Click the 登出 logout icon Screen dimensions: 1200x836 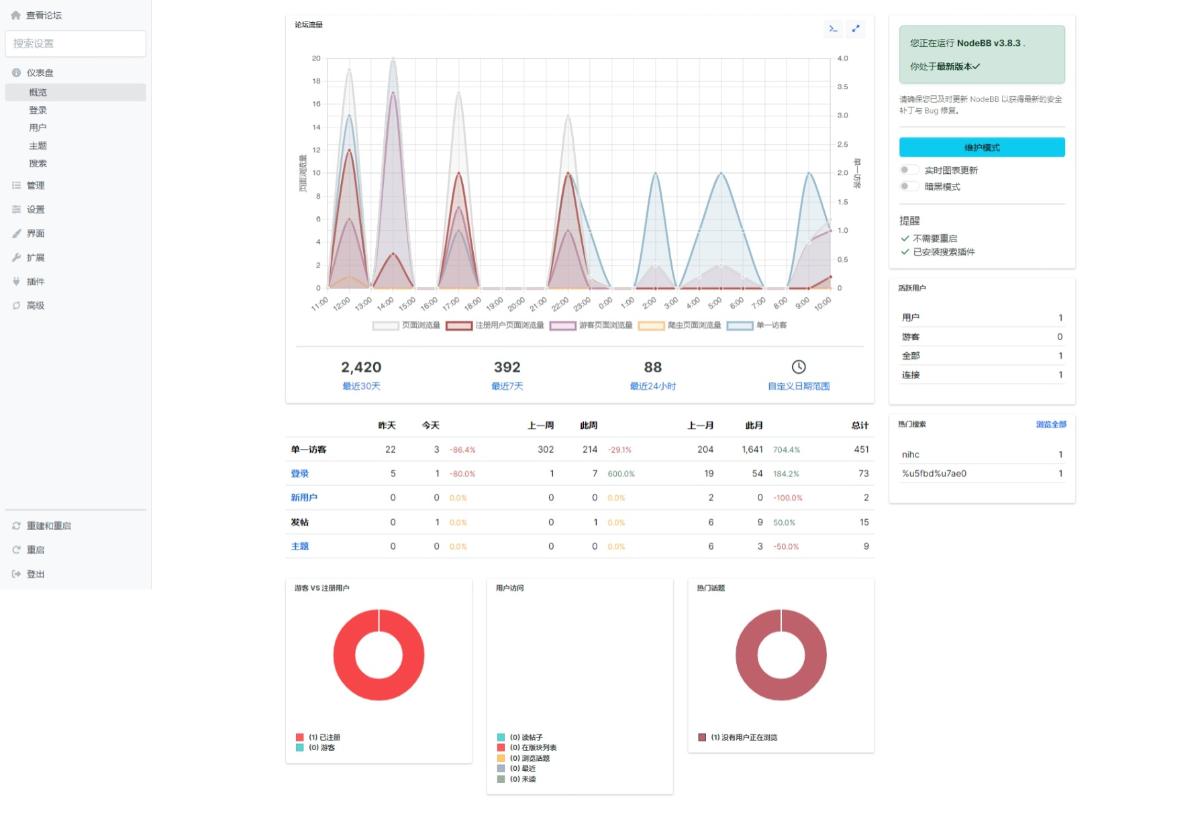pos(16,574)
